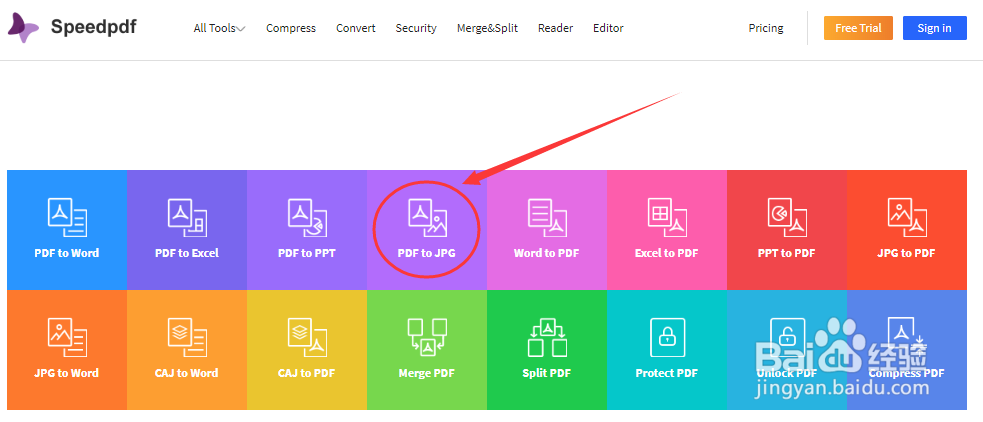Open the Merge PDF tool icon
Screen dimensions: 983x422
(x=427, y=337)
